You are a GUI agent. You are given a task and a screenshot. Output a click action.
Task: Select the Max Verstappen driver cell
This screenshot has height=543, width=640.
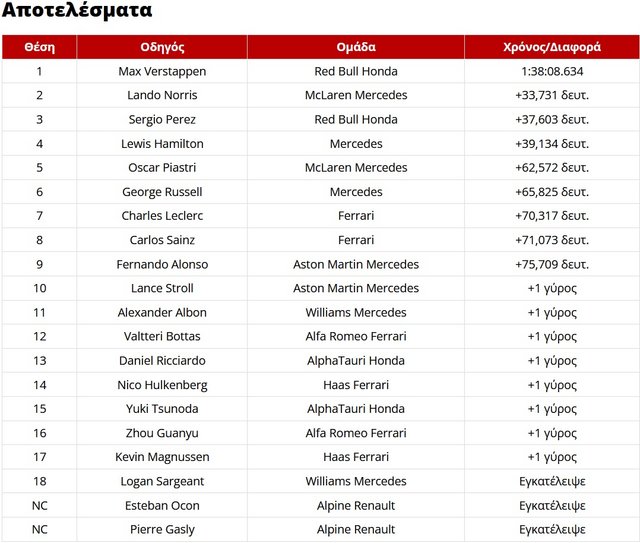click(x=162, y=71)
